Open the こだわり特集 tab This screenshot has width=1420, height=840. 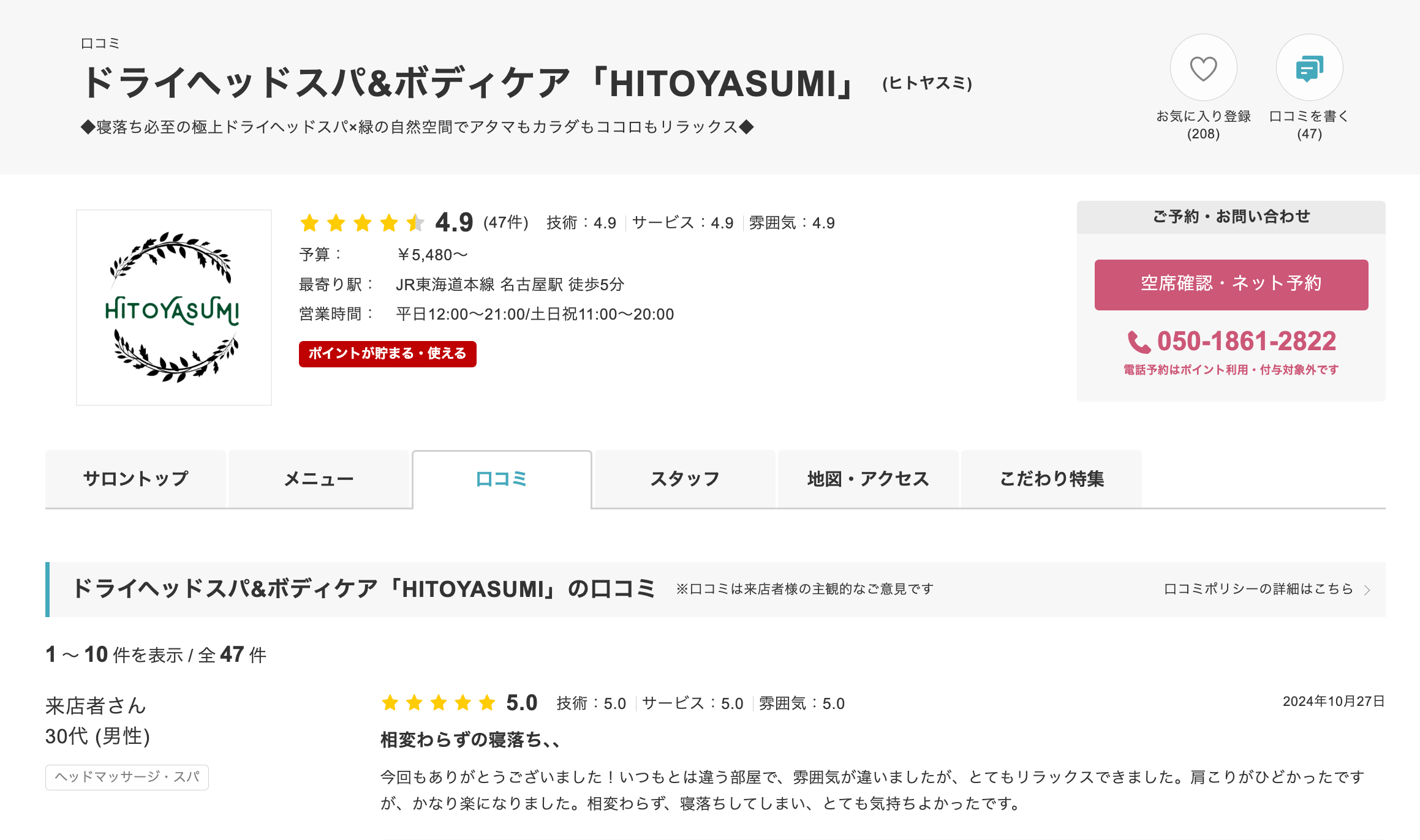[1051, 479]
